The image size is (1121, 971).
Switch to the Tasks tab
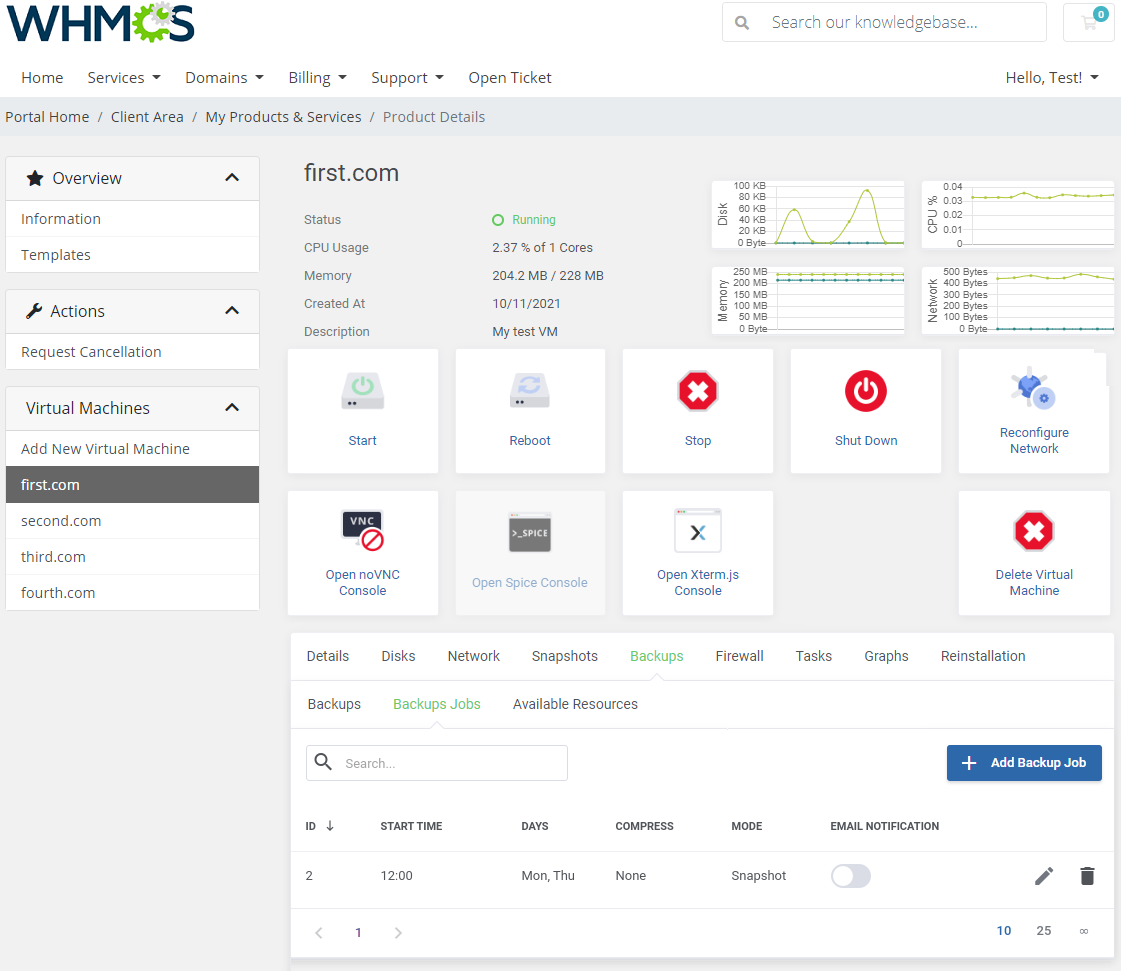(814, 656)
